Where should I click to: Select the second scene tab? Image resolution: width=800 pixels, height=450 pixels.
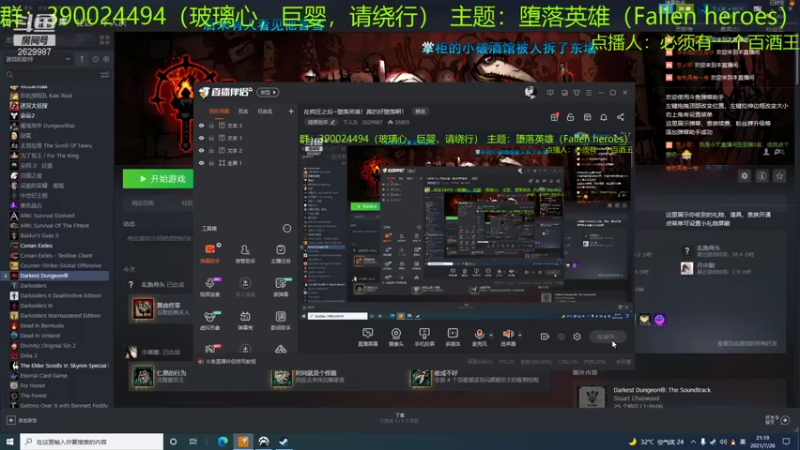243,112
